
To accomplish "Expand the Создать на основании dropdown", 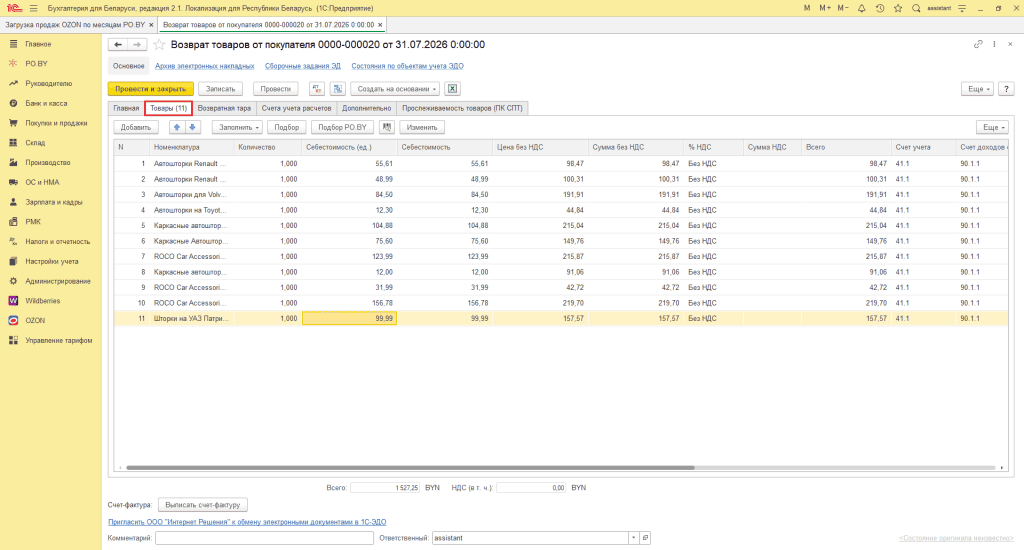I will [397, 89].
